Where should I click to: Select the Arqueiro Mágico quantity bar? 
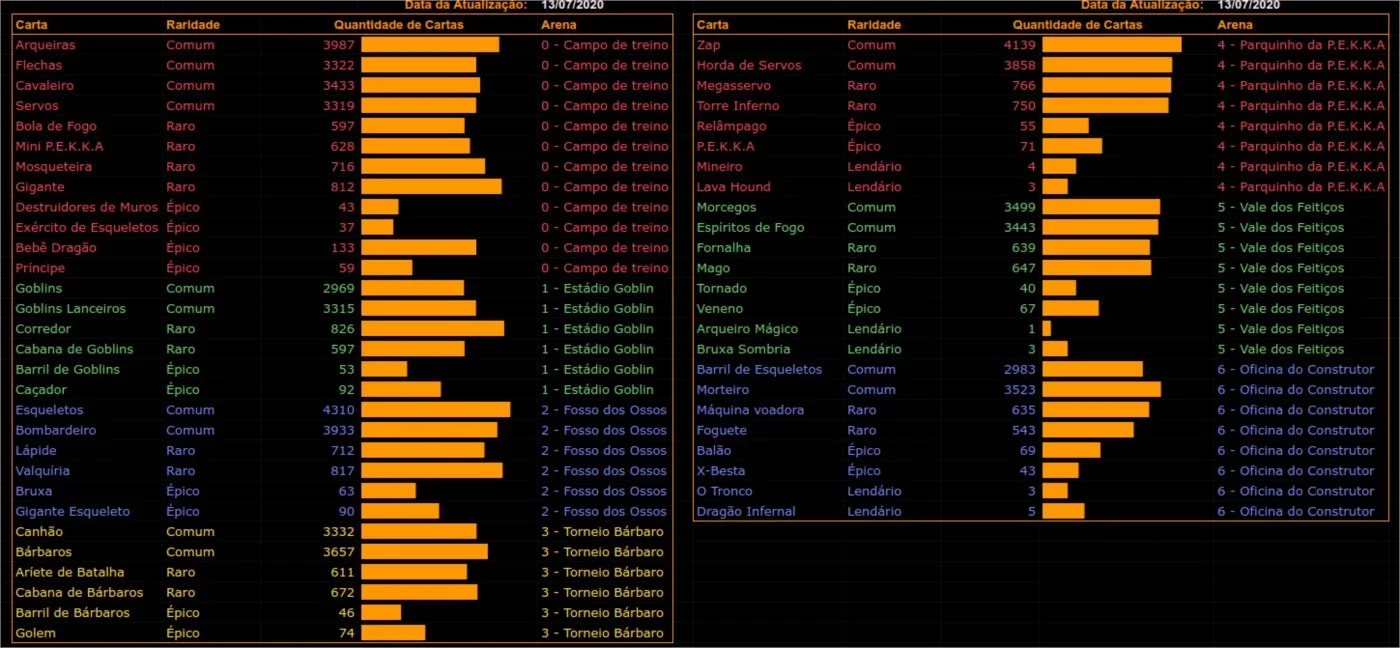[x=1046, y=329]
